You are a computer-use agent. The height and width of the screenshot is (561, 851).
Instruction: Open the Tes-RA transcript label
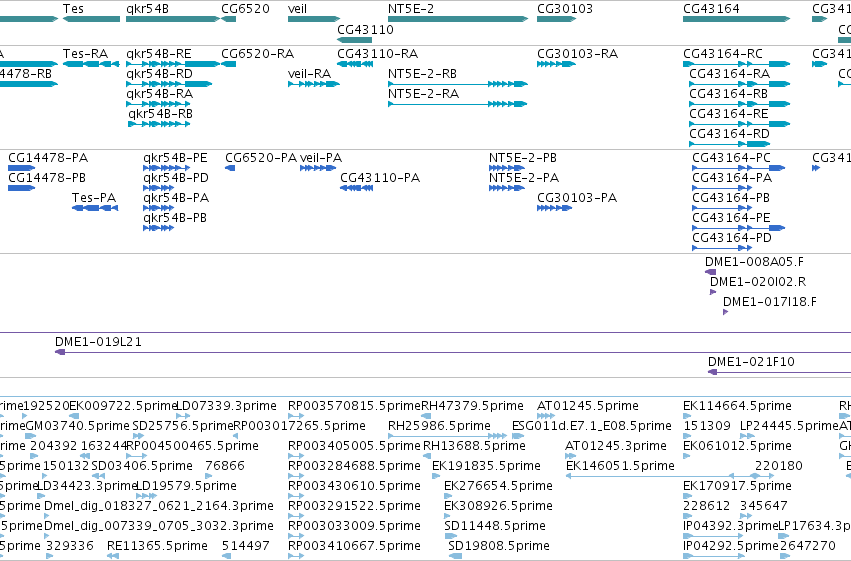[85, 54]
